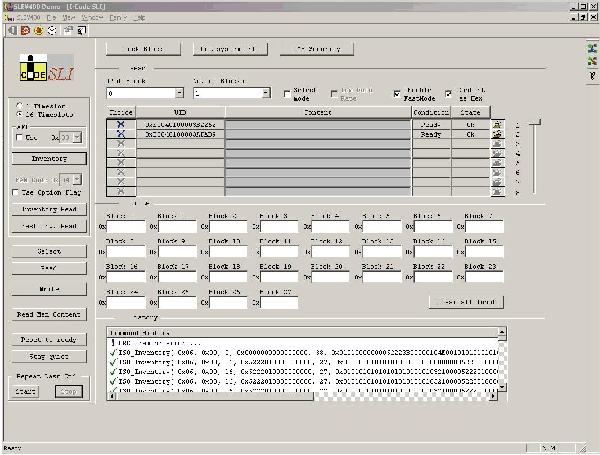Image resolution: width=600 pixels, height=455 pixels.
Task: Click the Block 0 hex input field
Action: (x=125, y=228)
